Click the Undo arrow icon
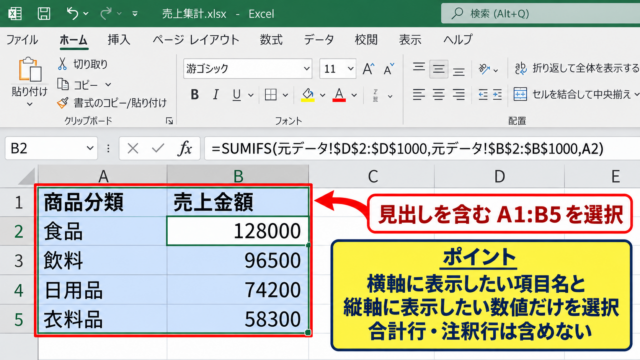This screenshot has height=360, width=640. 72,13
